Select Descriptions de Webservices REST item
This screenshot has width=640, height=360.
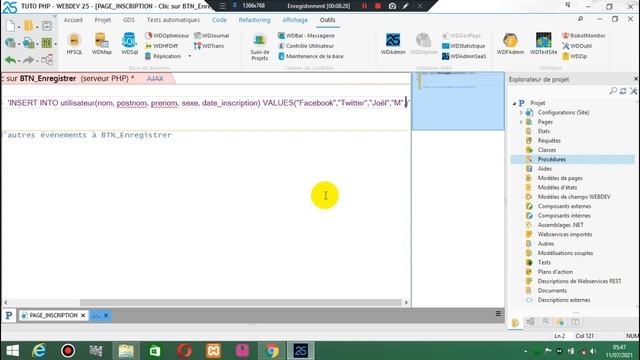point(579,281)
